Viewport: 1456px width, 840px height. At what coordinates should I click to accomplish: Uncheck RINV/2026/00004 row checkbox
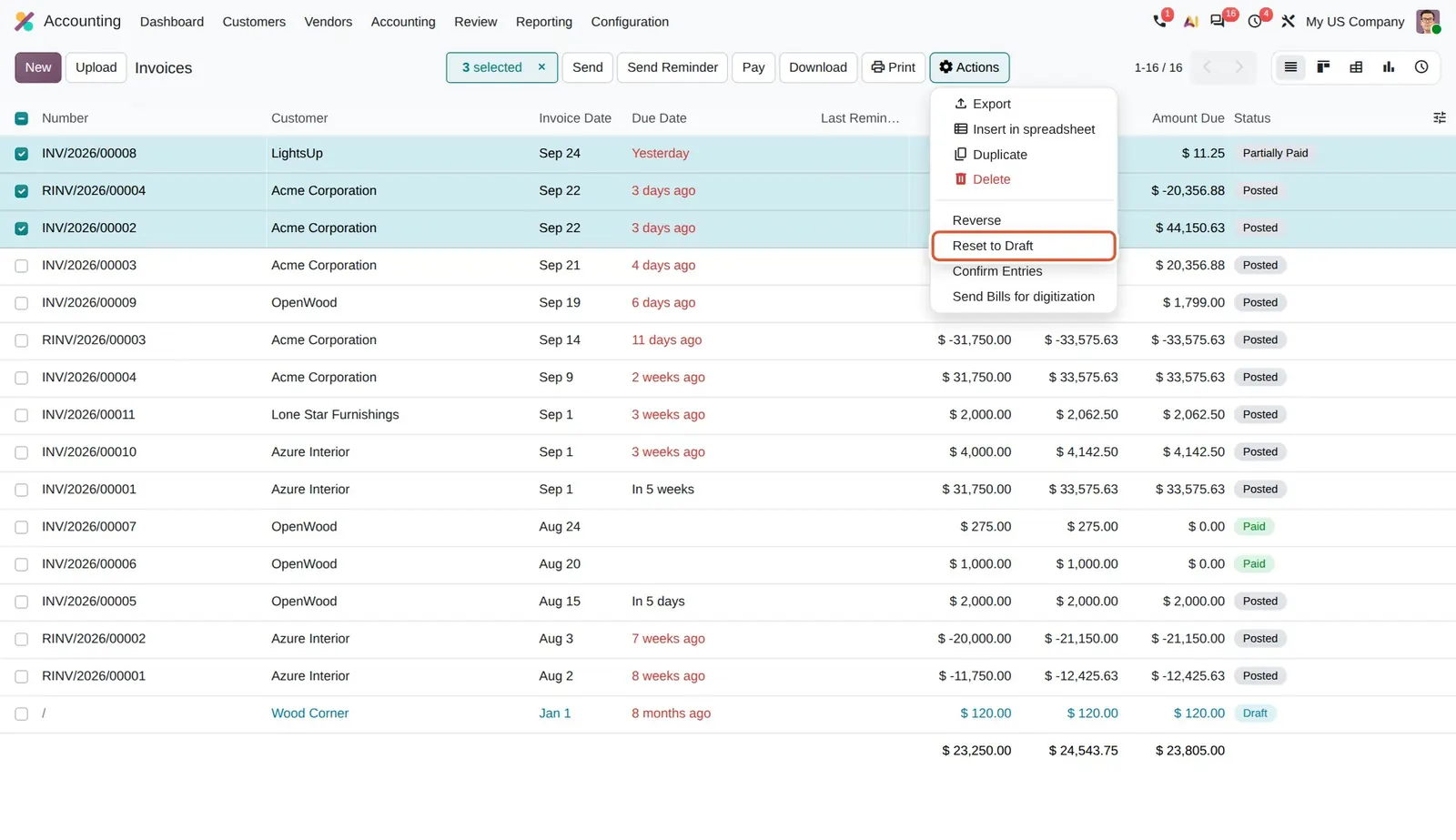coord(21,191)
